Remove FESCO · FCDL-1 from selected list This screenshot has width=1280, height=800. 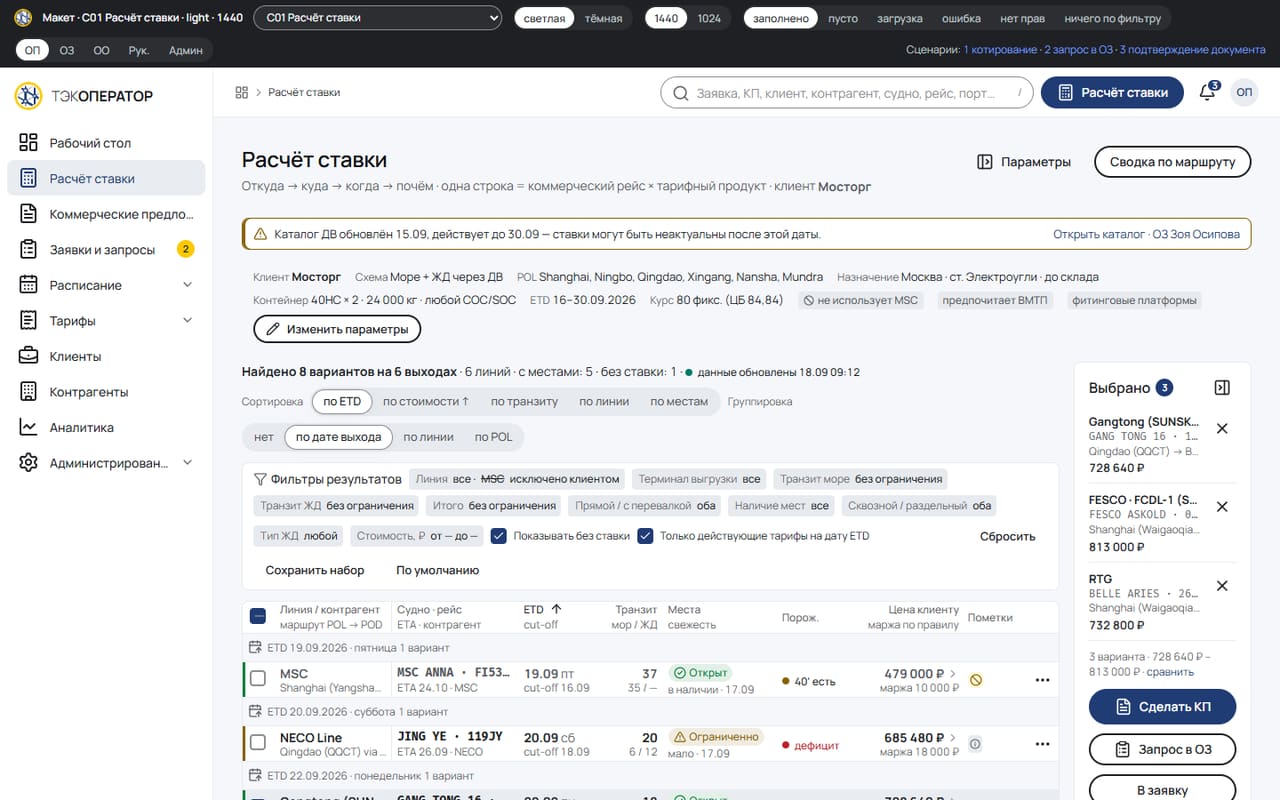coord(1221,507)
